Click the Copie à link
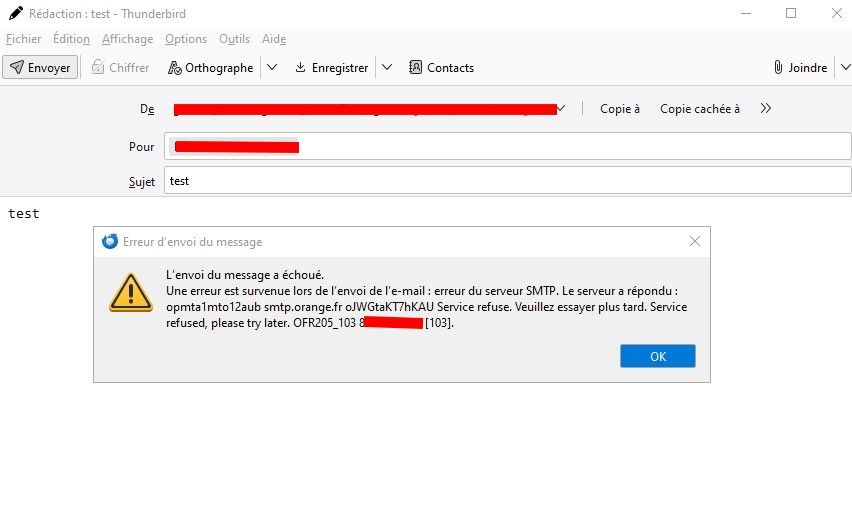852x514 pixels. (x=619, y=109)
